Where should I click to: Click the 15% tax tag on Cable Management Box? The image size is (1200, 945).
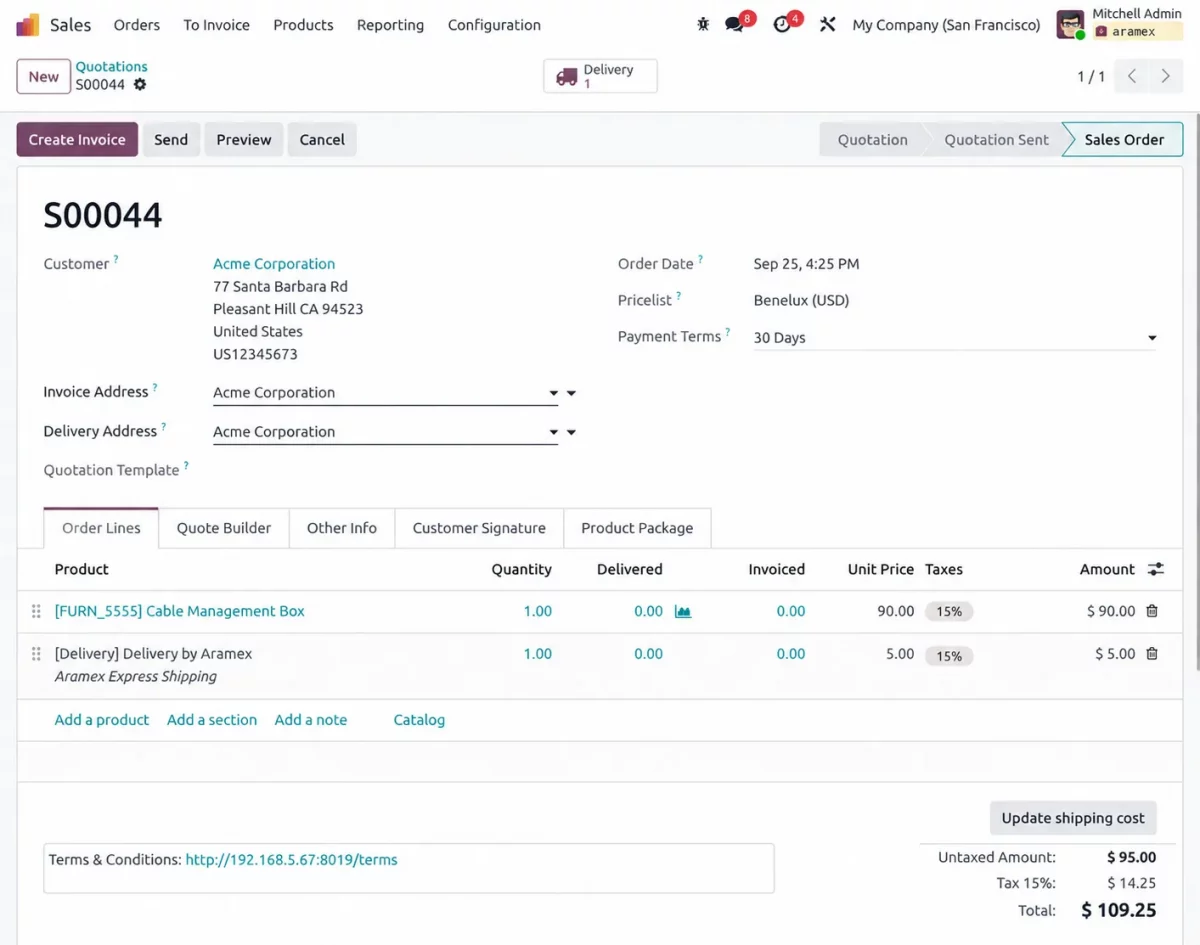coord(949,611)
